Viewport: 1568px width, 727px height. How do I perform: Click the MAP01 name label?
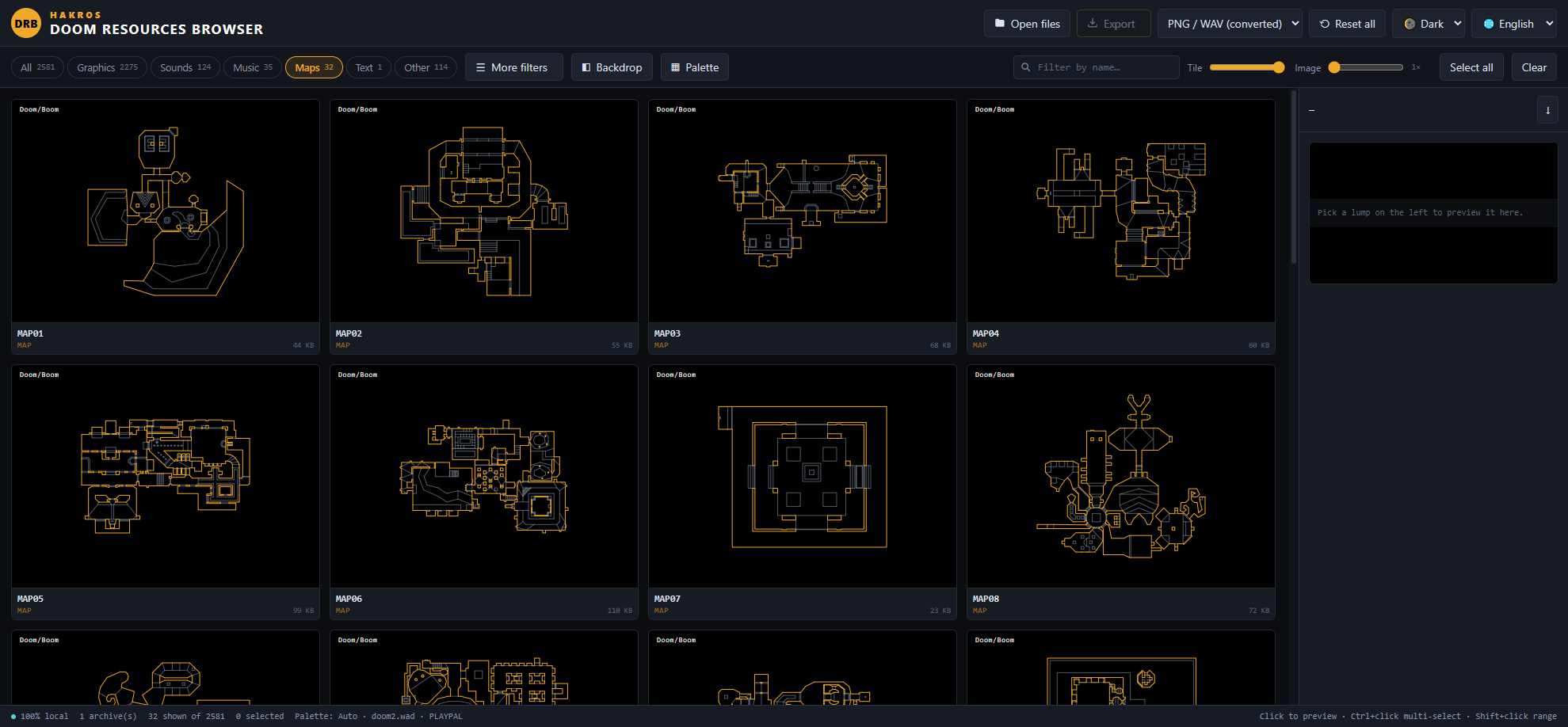[x=30, y=333]
